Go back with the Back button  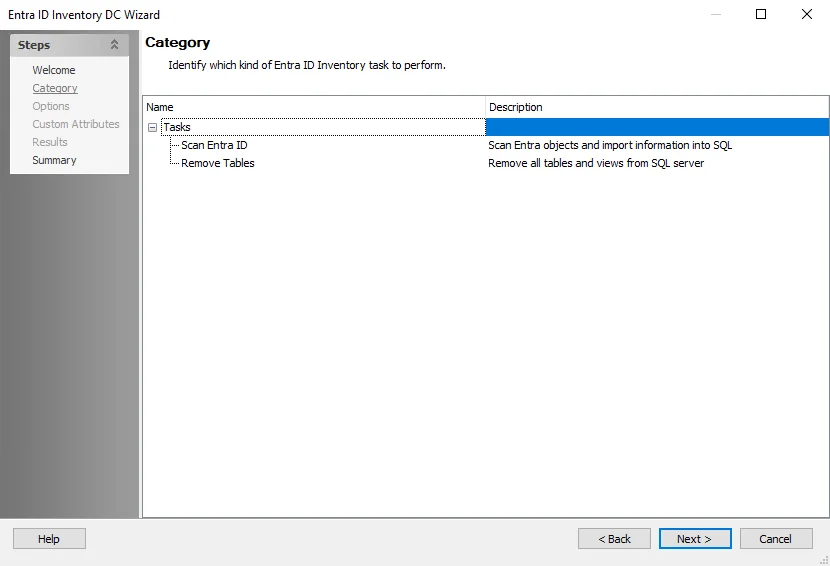click(614, 538)
